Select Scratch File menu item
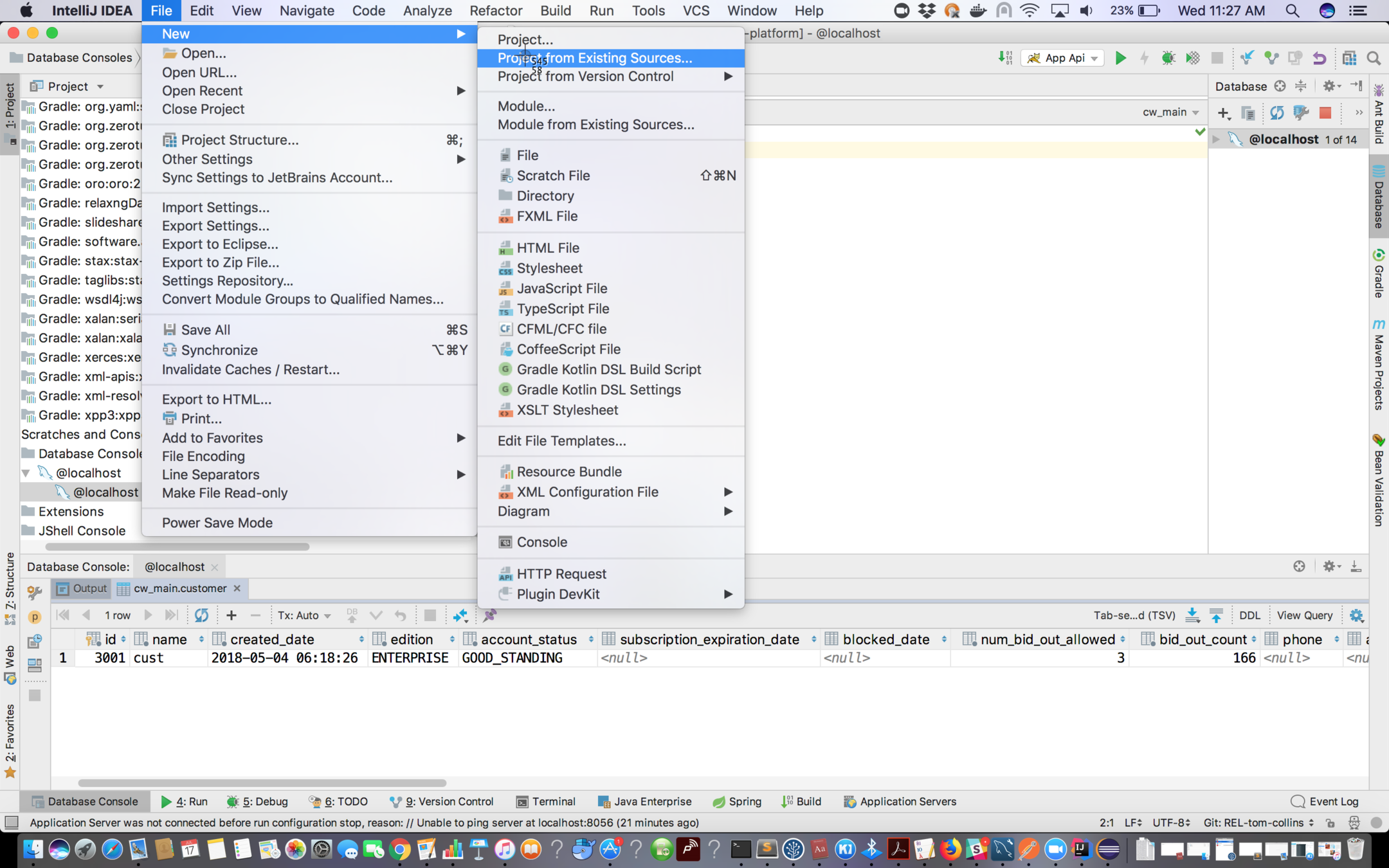1389x868 pixels. 610,176
